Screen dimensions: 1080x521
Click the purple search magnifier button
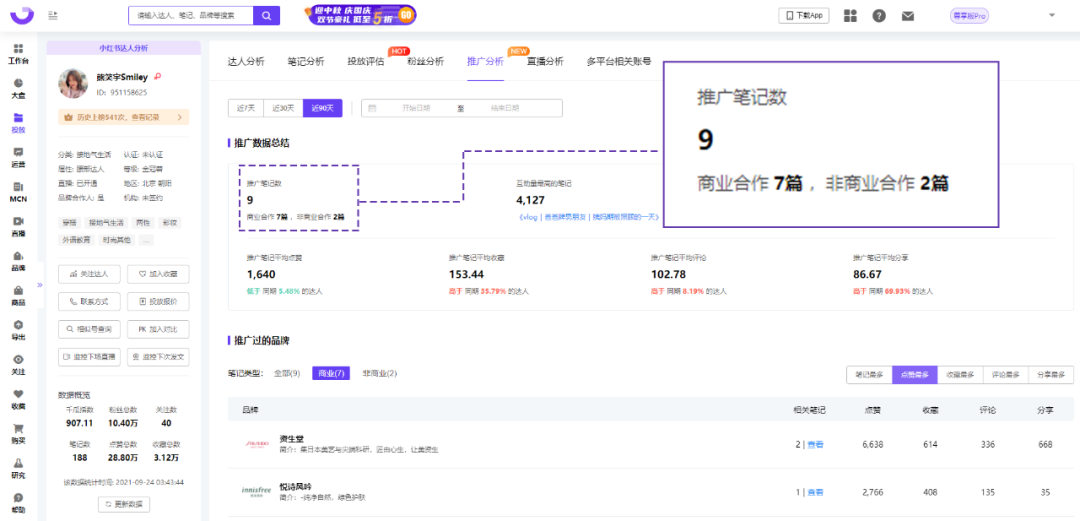267,15
